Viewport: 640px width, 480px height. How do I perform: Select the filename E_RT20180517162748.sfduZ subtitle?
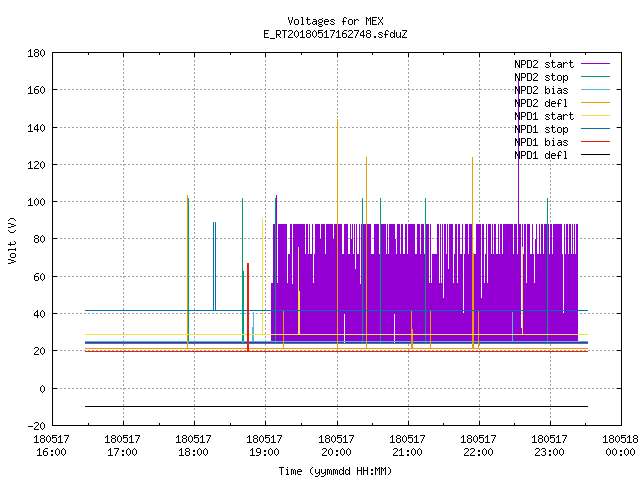[x=335, y=34]
